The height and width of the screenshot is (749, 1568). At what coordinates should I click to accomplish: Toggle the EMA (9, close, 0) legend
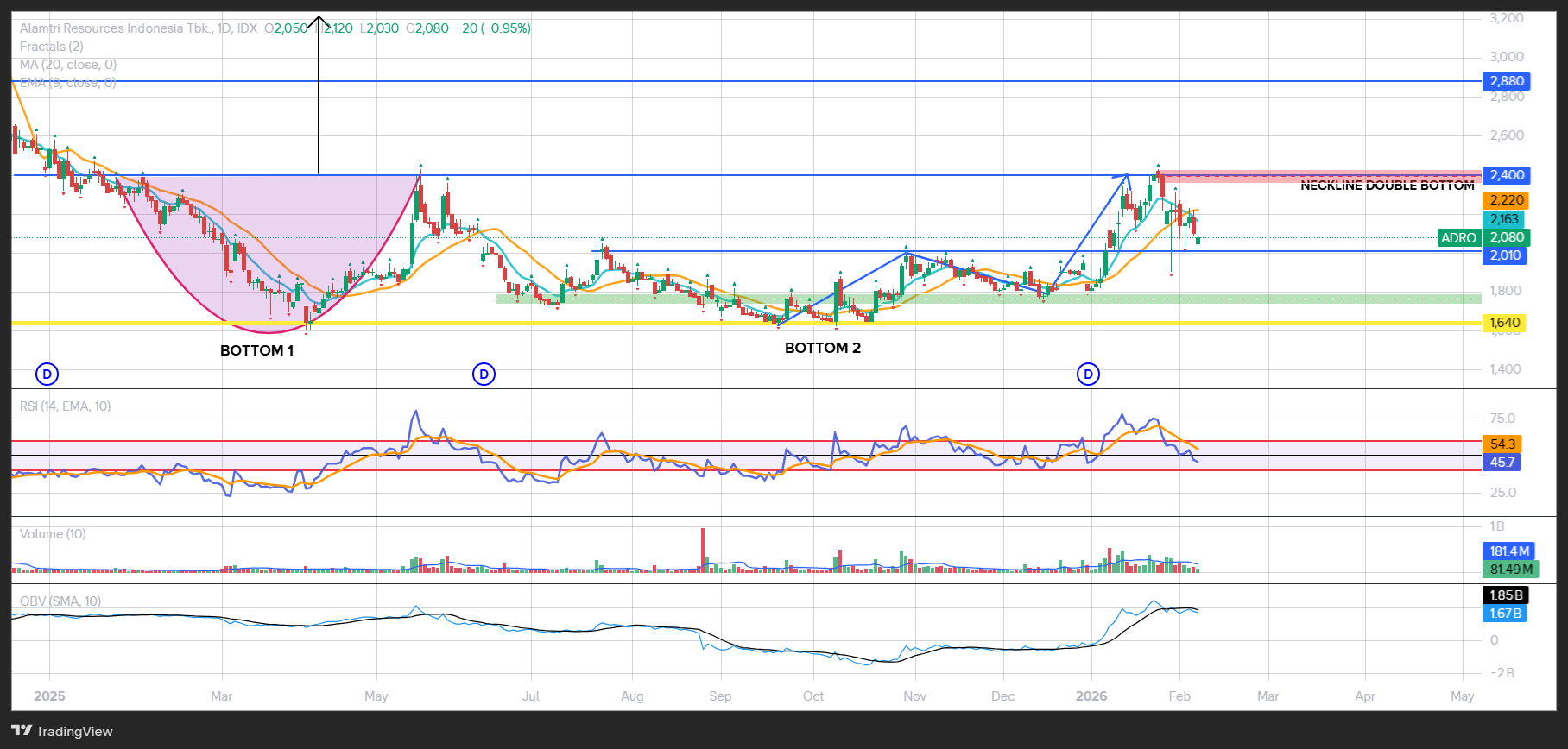(x=68, y=83)
